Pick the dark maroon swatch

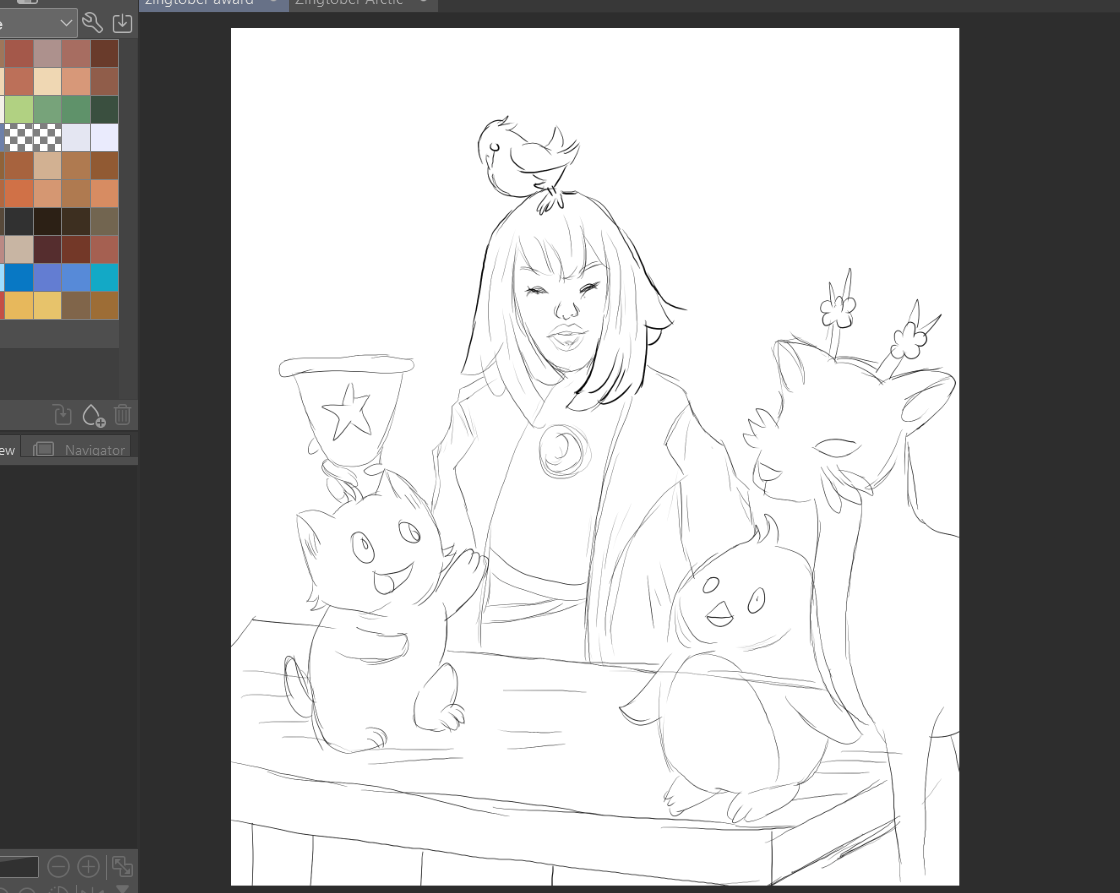48,249
